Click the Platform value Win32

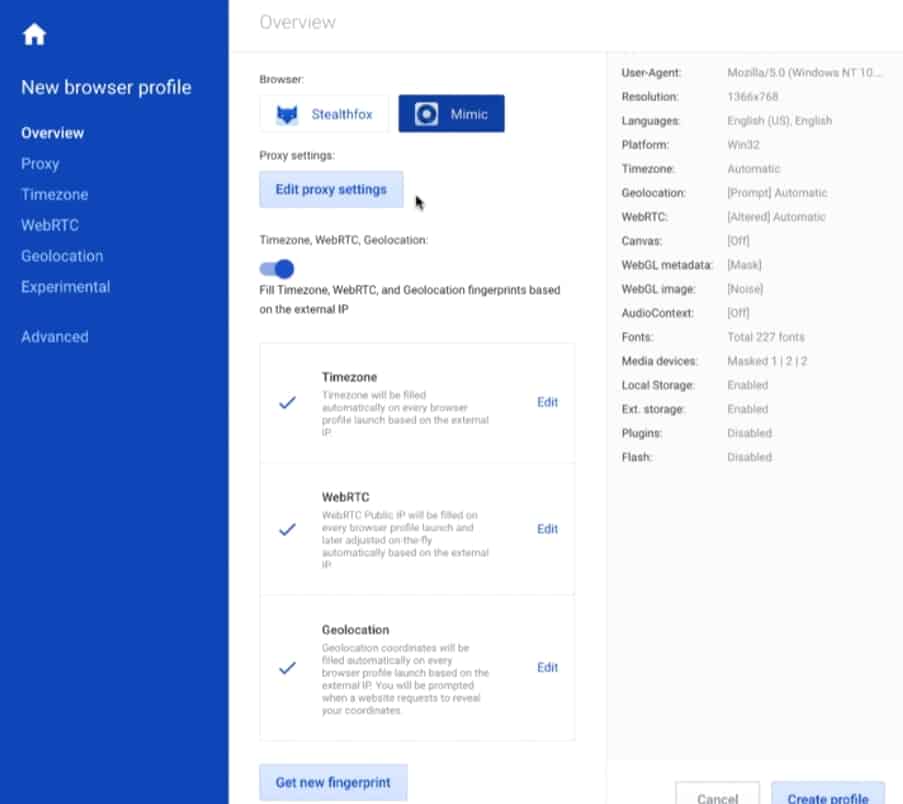click(x=743, y=145)
